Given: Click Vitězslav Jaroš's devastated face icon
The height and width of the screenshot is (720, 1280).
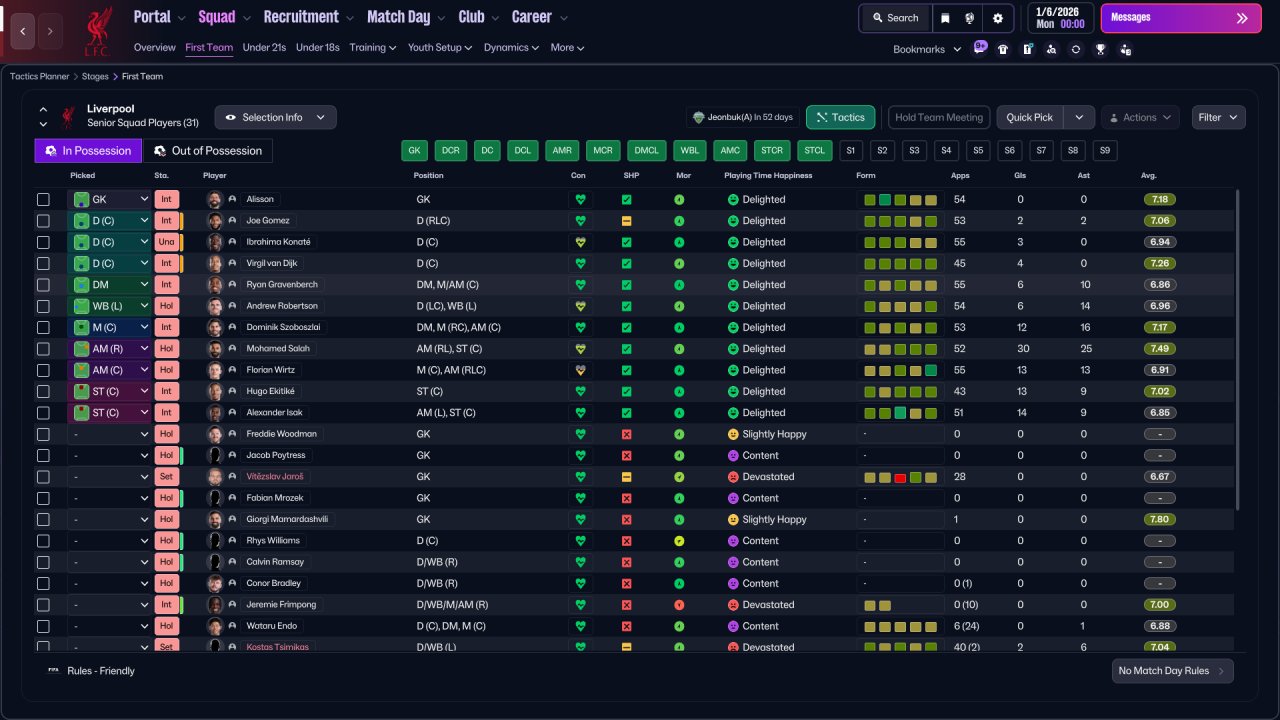Looking at the screenshot, I should 733,477.
